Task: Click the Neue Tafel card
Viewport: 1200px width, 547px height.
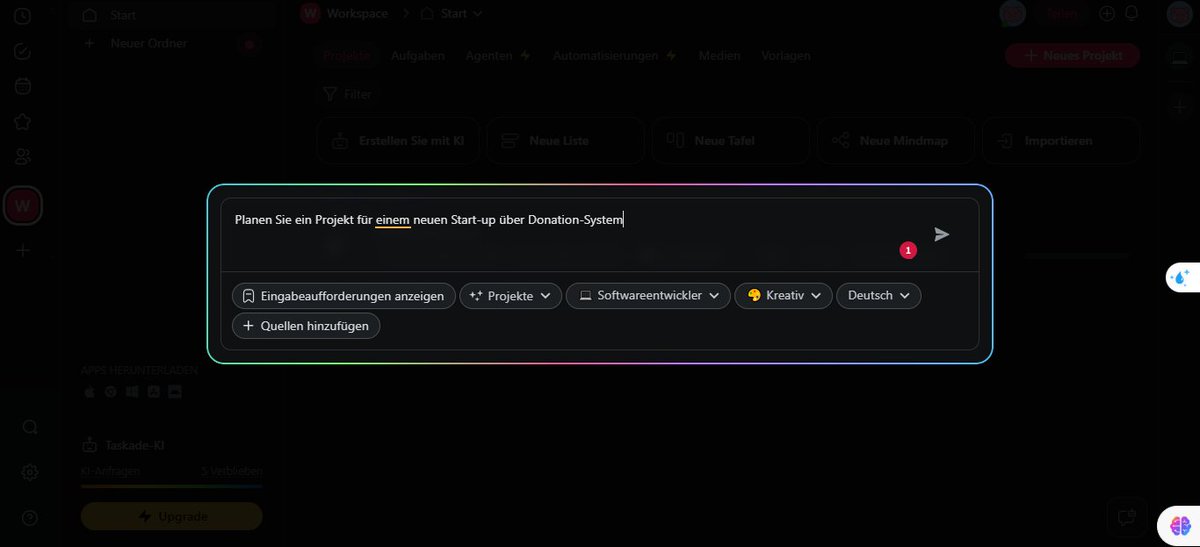Action: pyautogui.click(x=730, y=141)
